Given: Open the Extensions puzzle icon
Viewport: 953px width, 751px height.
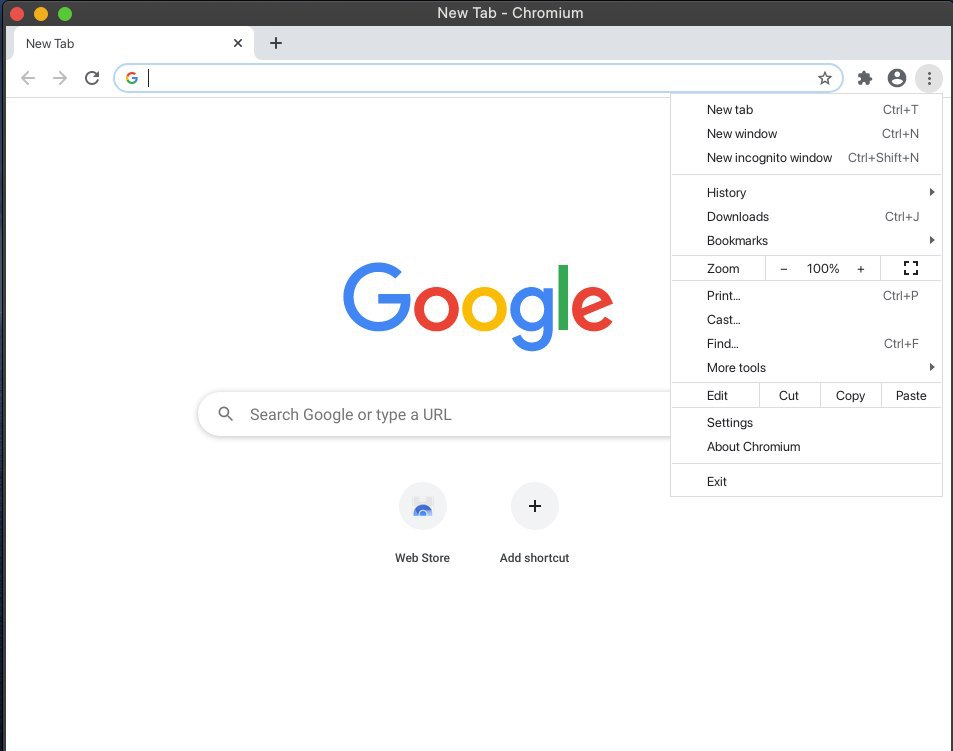Looking at the screenshot, I should (x=864, y=78).
